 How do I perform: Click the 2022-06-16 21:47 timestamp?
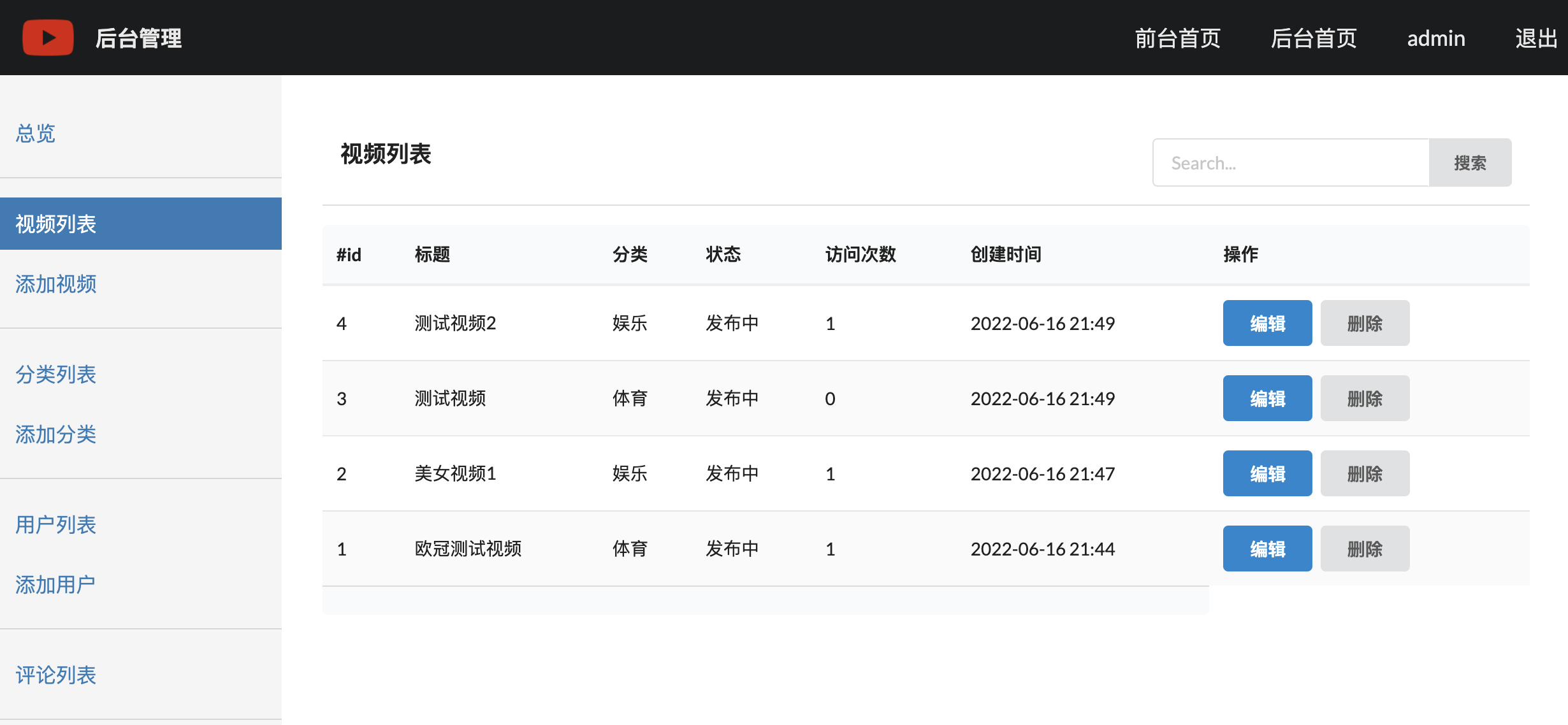(1043, 473)
